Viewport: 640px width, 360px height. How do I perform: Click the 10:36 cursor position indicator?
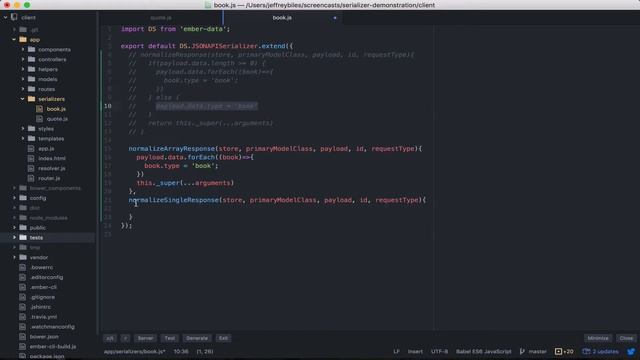tap(181, 351)
